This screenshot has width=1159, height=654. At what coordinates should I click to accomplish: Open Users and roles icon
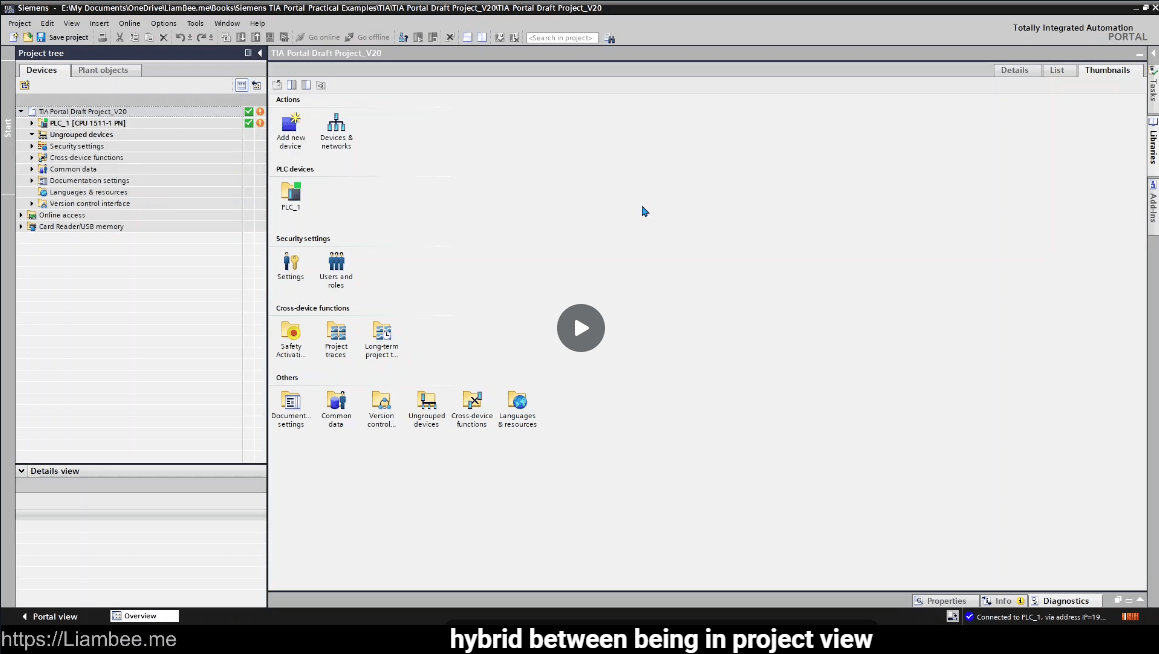336,262
